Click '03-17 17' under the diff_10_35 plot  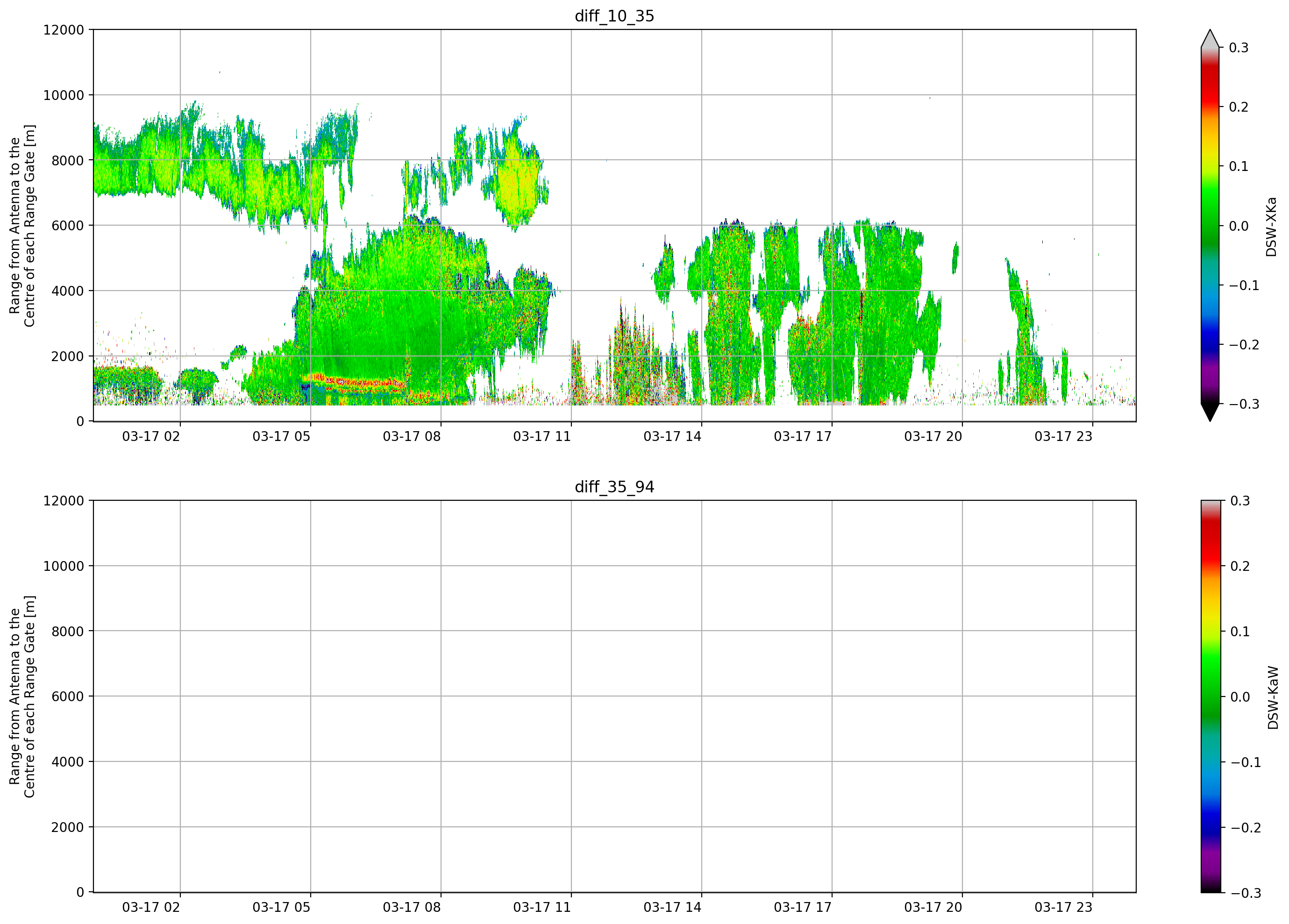click(x=803, y=436)
